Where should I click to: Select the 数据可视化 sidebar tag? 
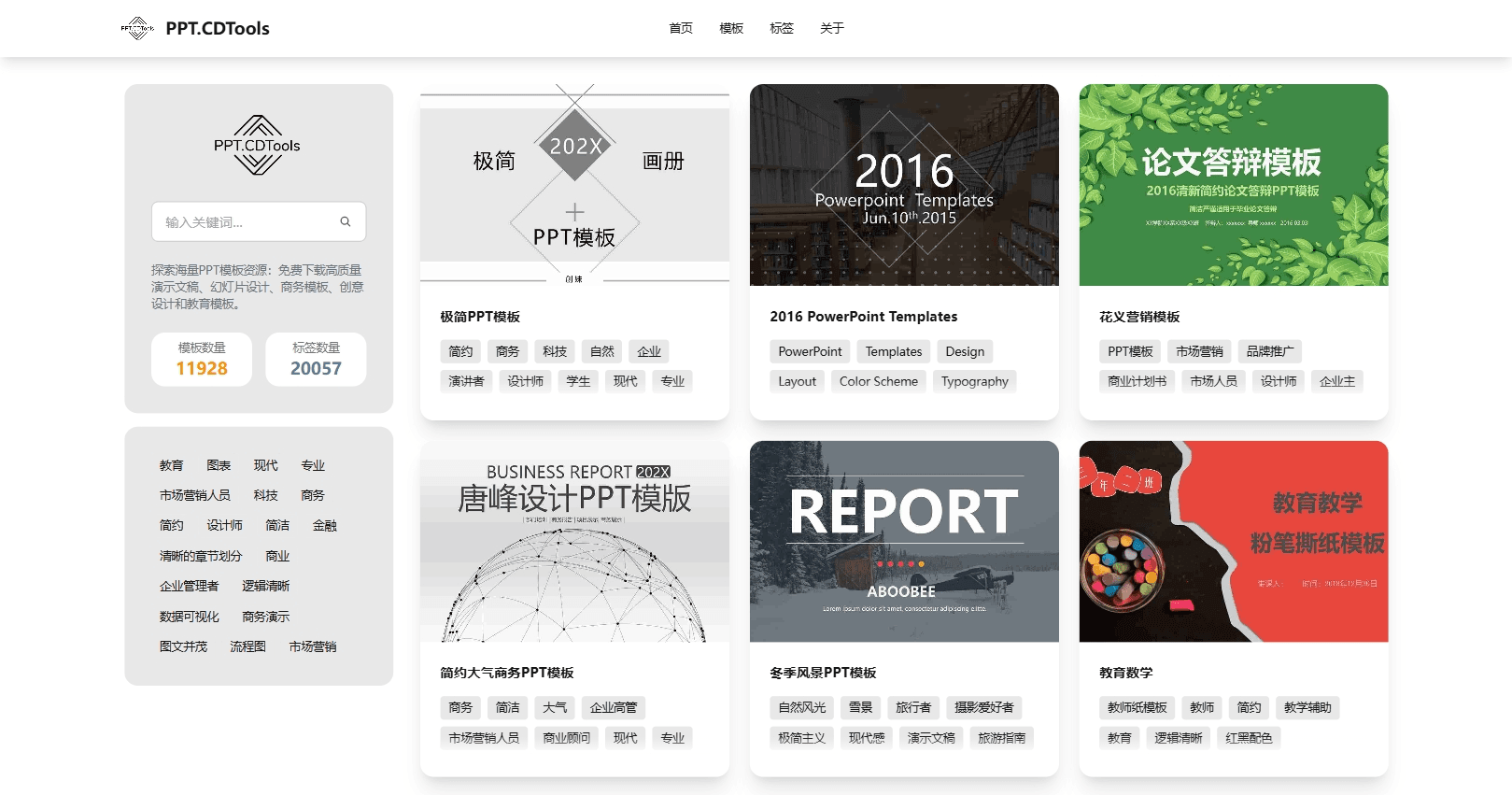[190, 617]
